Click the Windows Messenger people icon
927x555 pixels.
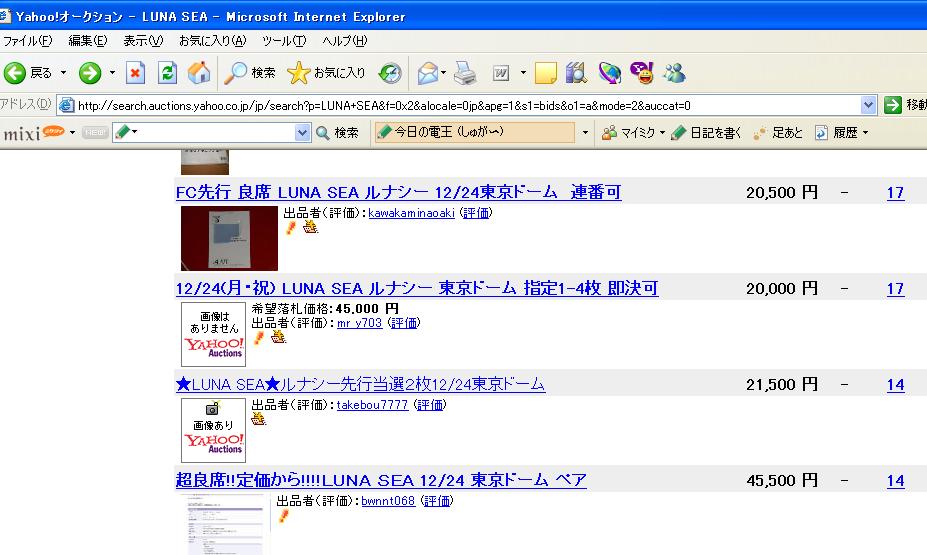[x=675, y=73]
